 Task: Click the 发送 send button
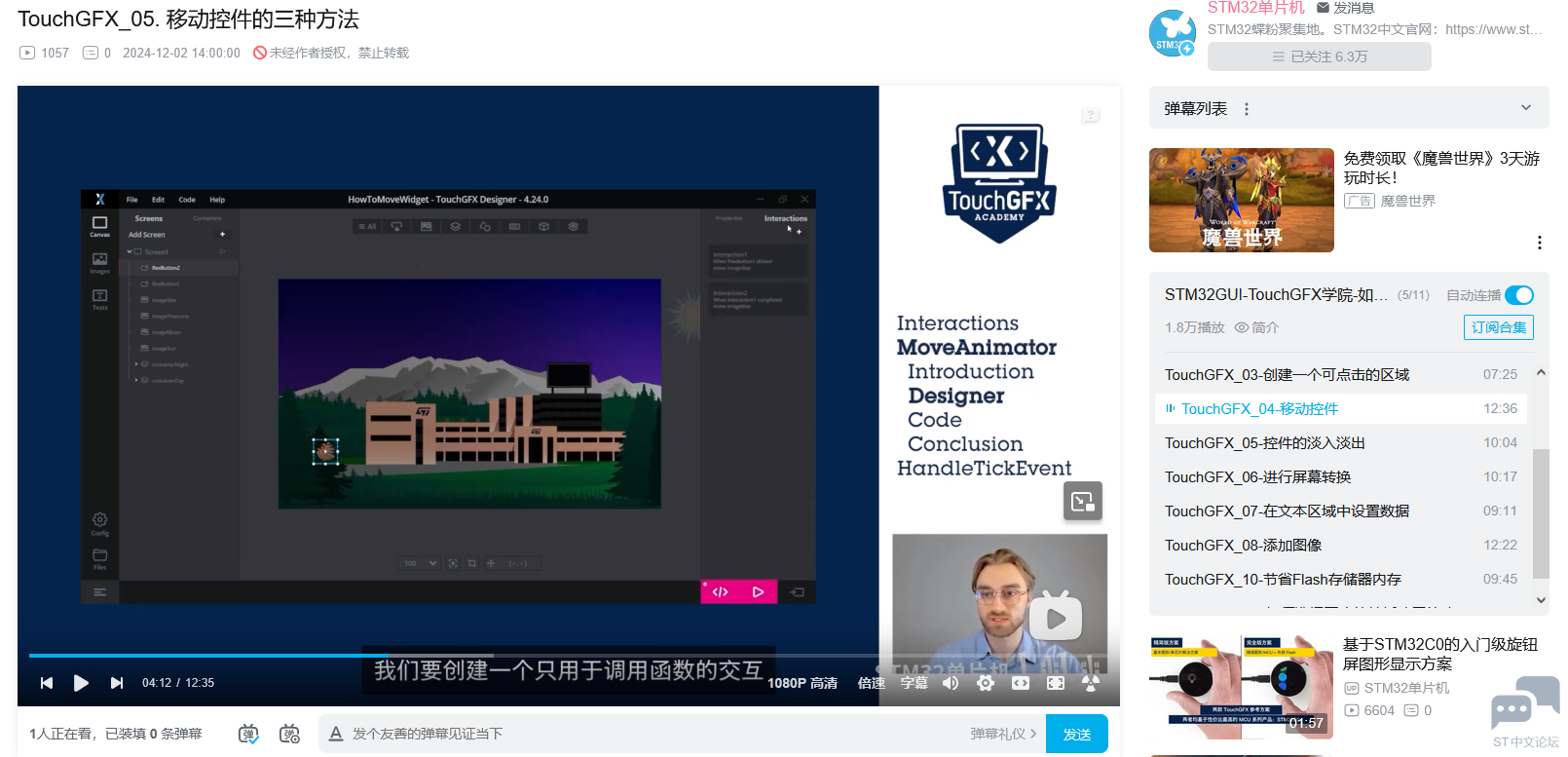coord(1076,734)
